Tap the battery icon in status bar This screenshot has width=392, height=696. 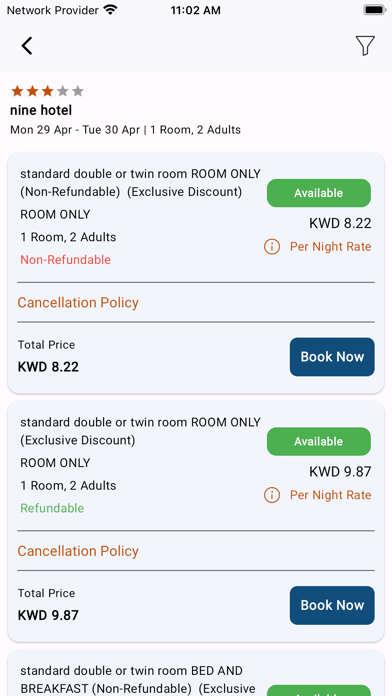375,10
